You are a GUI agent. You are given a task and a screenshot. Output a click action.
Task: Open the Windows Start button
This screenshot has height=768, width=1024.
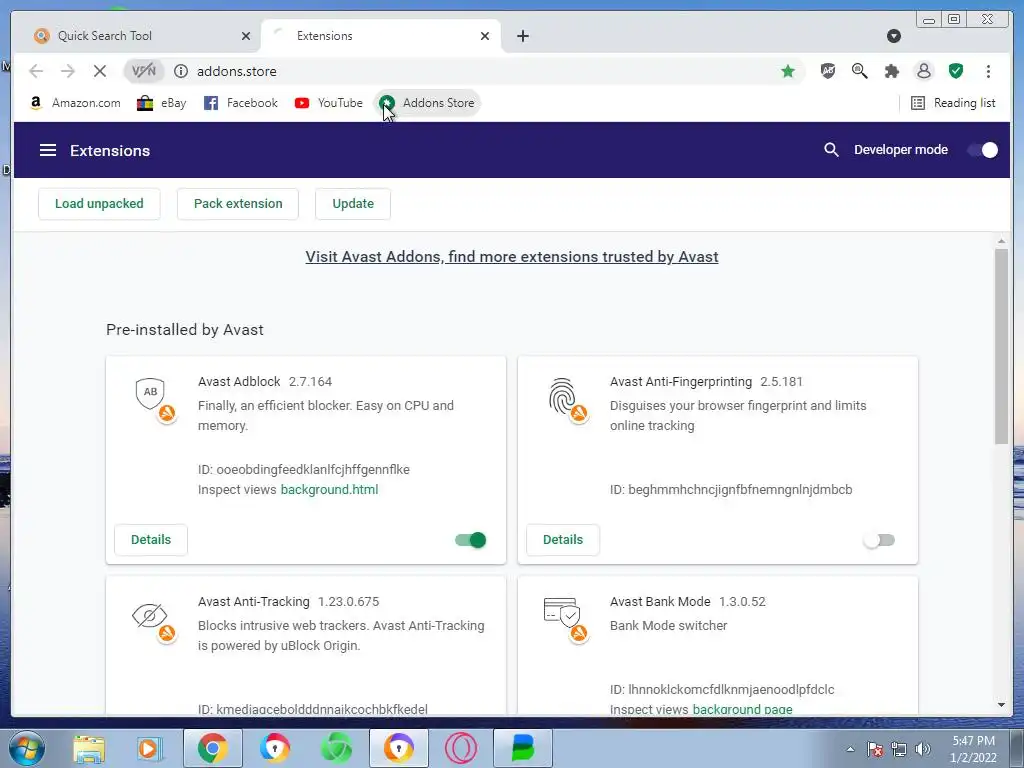(x=26, y=748)
